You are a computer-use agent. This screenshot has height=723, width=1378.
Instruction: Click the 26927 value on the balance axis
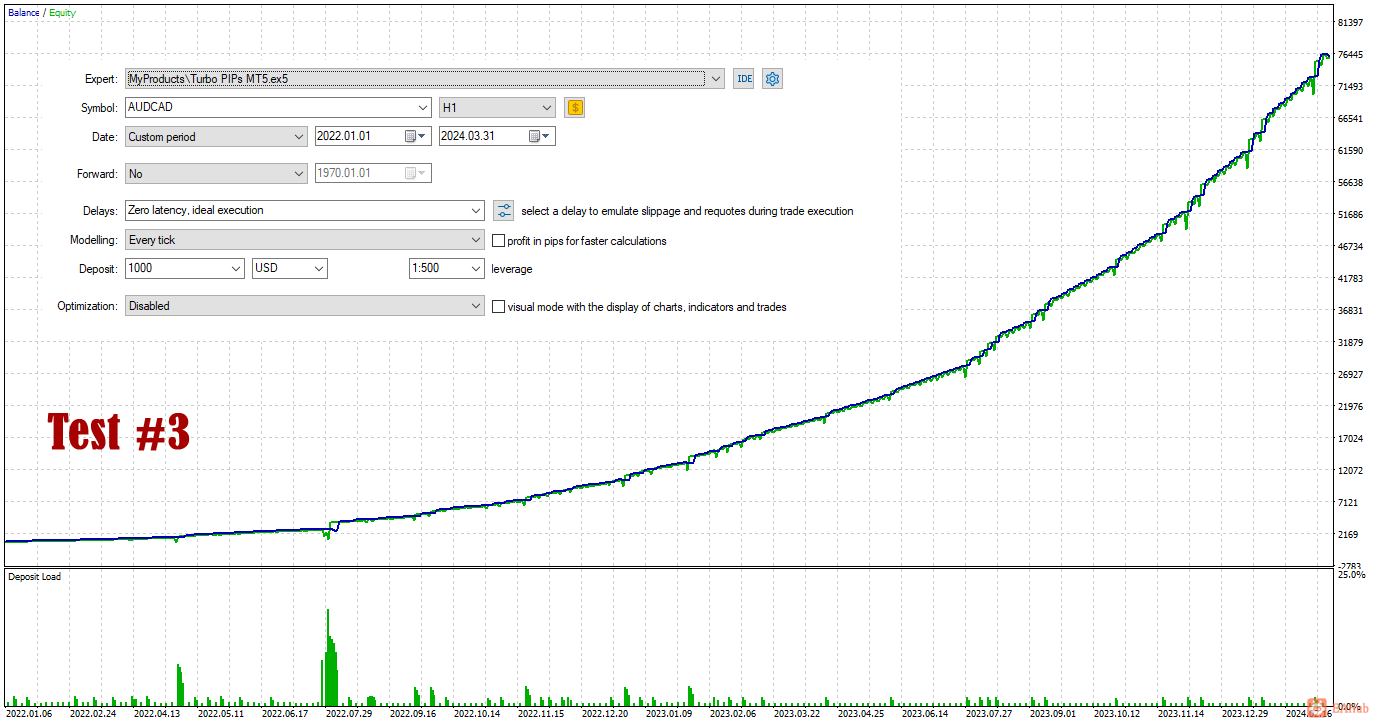tap(1350, 374)
